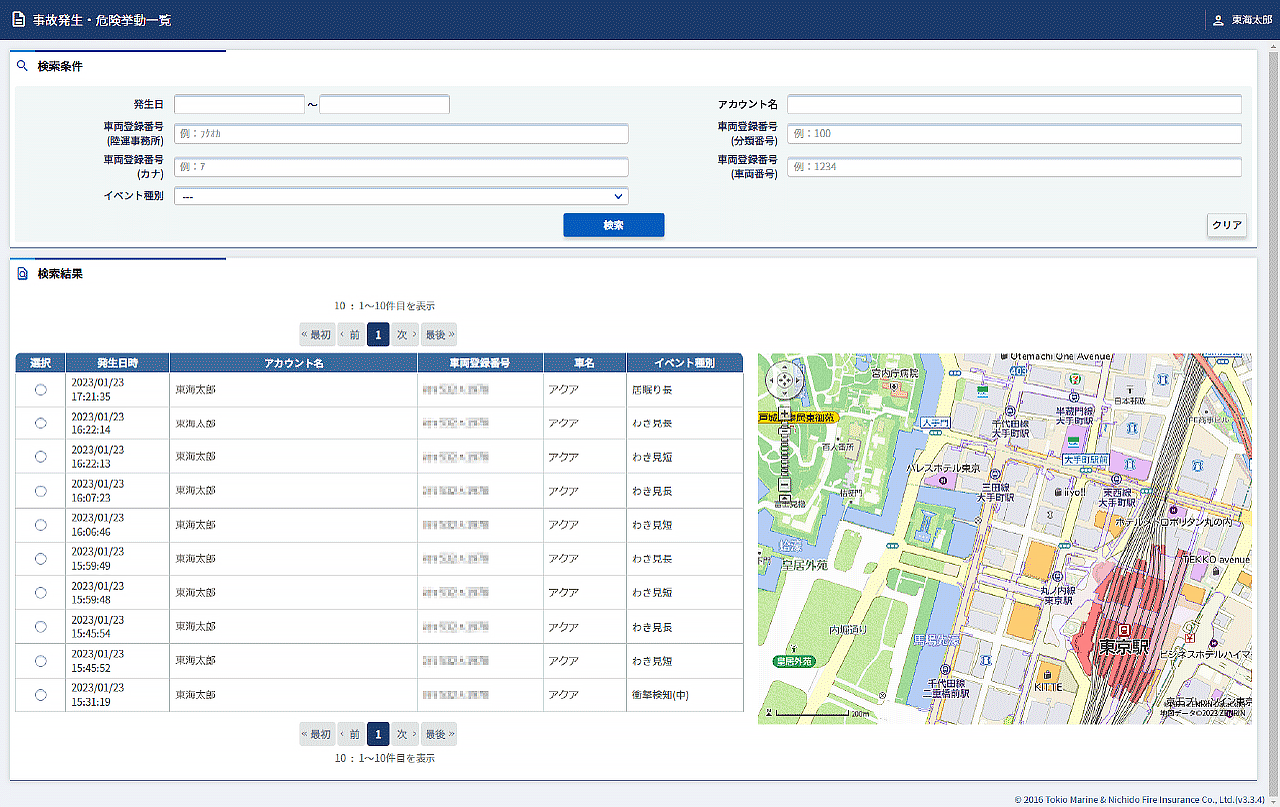Pan the map right with compass arrow

(x=796, y=381)
